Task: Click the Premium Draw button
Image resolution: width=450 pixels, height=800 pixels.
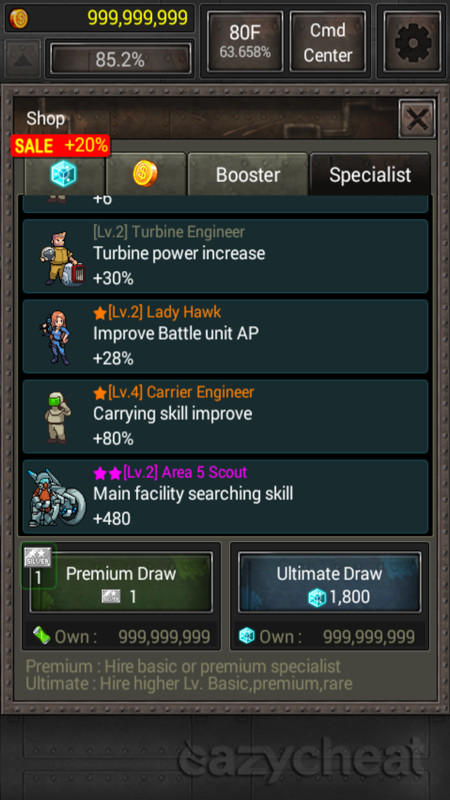Action: [121, 582]
